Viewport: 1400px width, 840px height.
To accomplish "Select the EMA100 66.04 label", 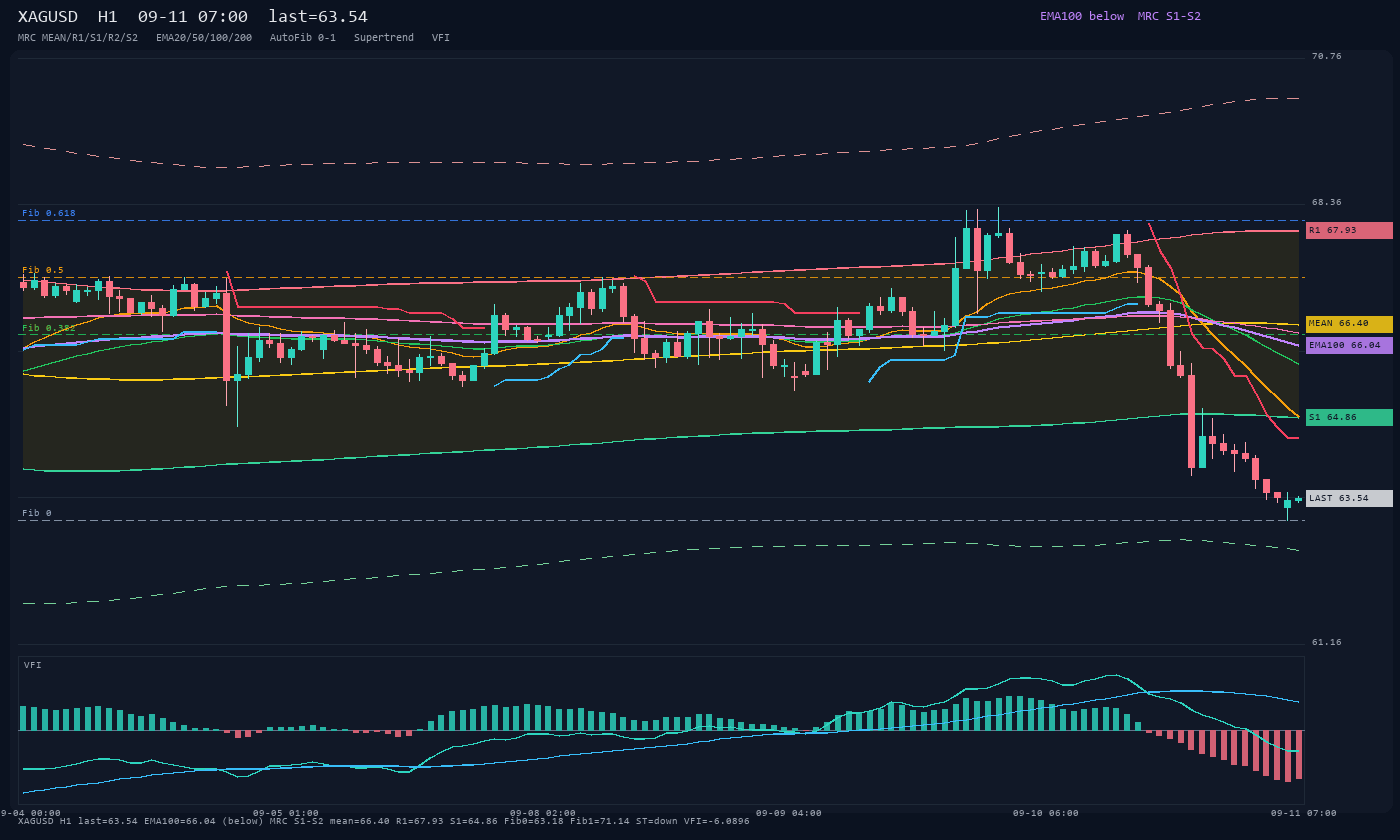I will click(1349, 345).
